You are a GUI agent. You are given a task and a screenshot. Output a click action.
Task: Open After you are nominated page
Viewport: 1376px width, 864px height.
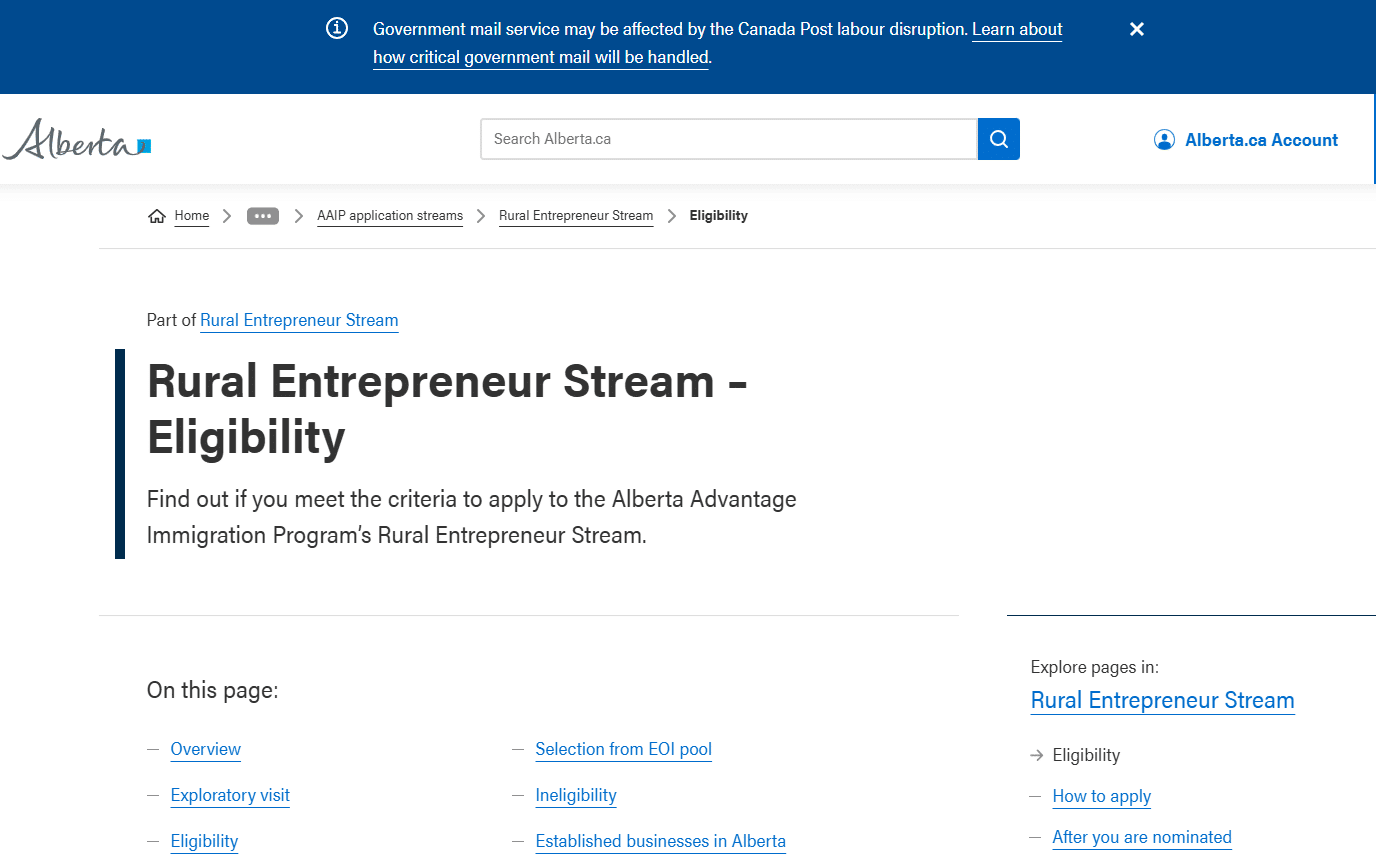point(1142,837)
